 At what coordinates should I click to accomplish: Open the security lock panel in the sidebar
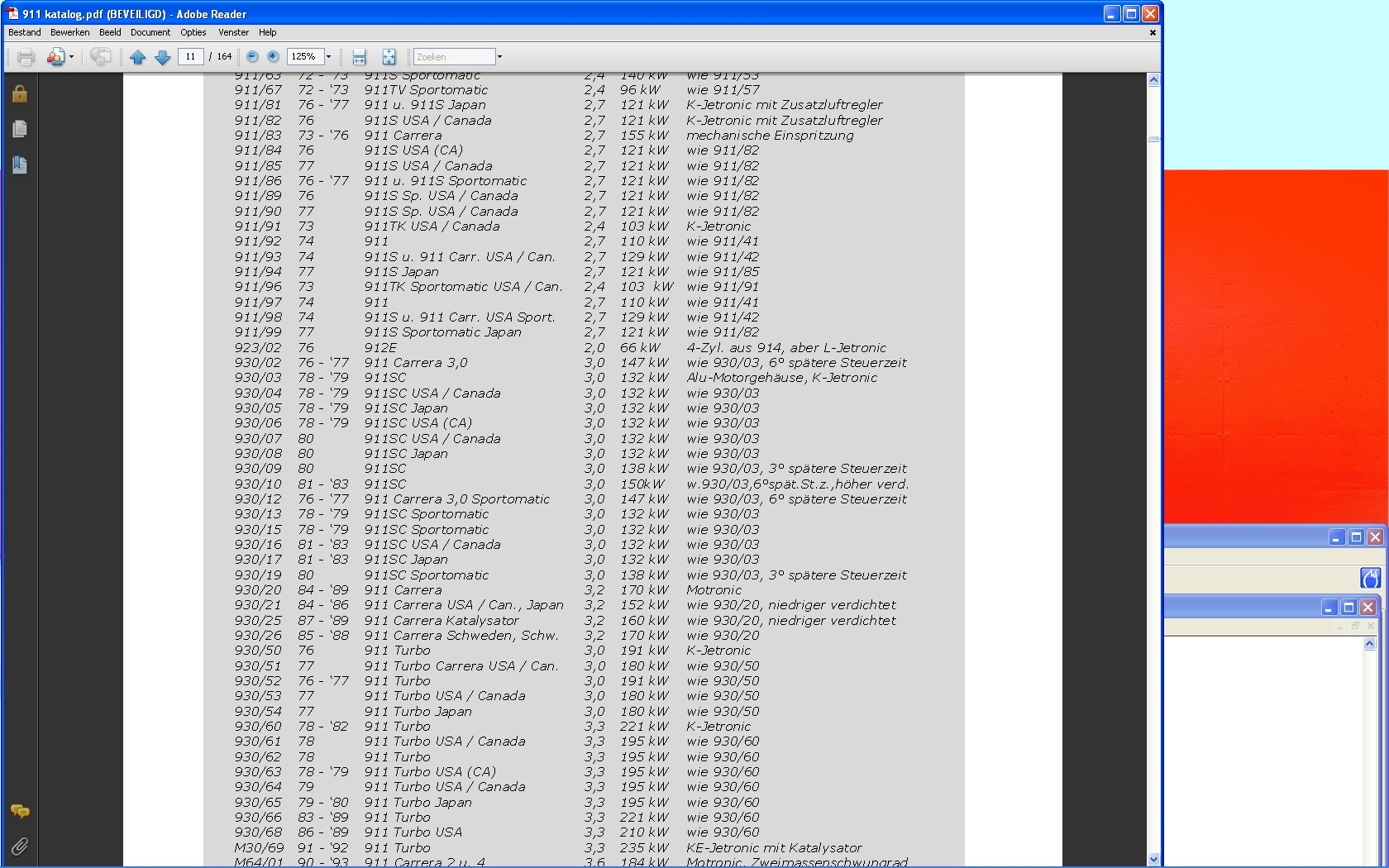coord(20,93)
